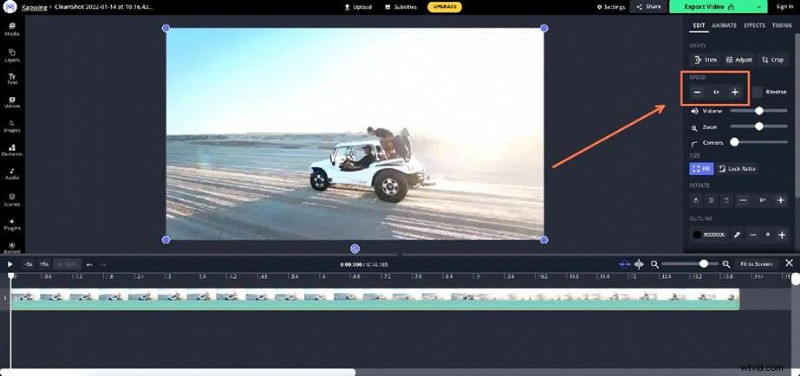Screen dimensions: 800x376
Task: Click the Trim button
Action: pyautogui.click(x=705, y=60)
